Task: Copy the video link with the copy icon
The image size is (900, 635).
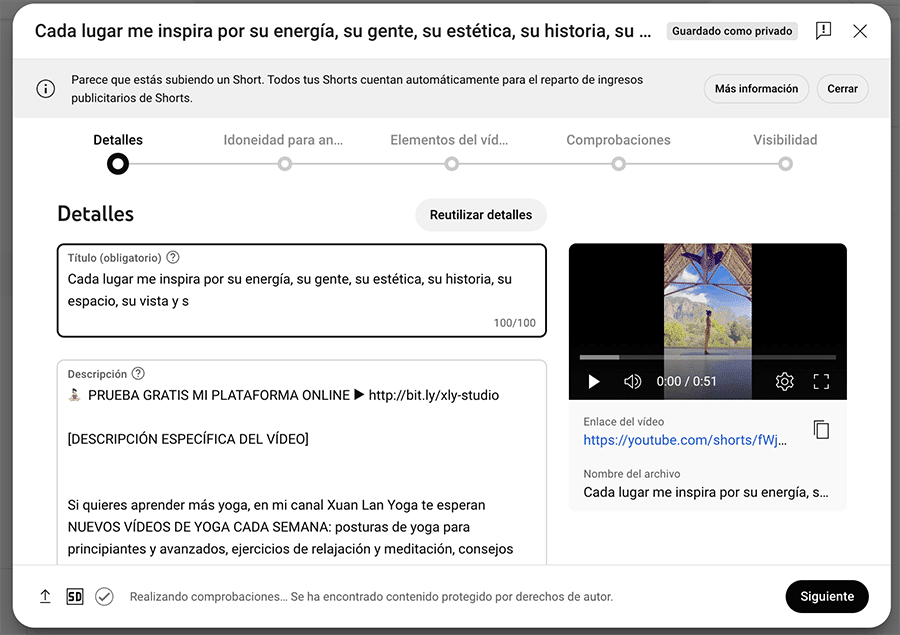Action: pos(821,429)
